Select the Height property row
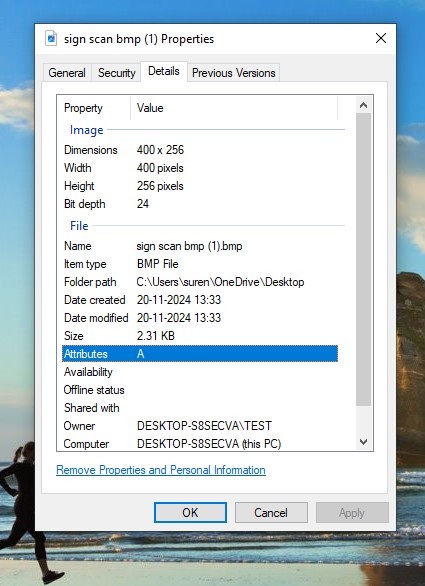Viewport: 425px width, 586px height. tap(200, 186)
